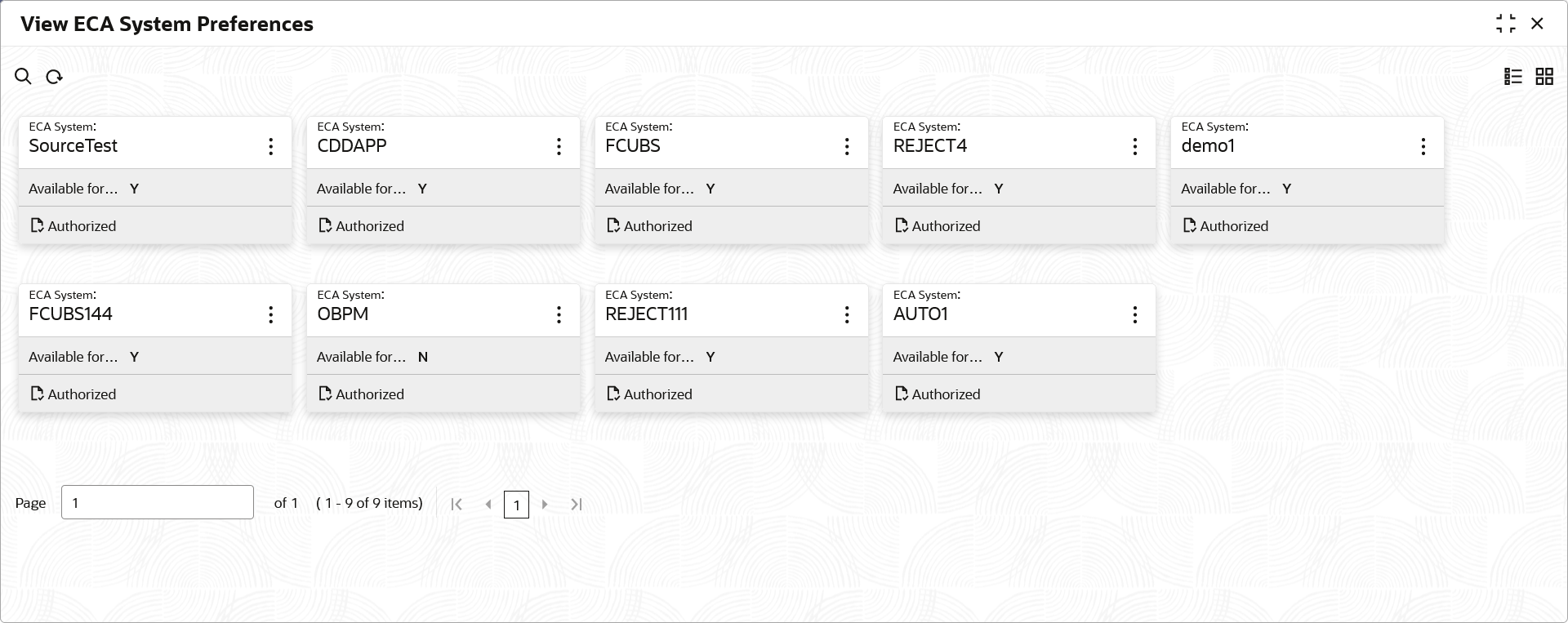This screenshot has width=1568, height=623.
Task: Collapse the dialog with minimize icon
Action: (x=1505, y=24)
